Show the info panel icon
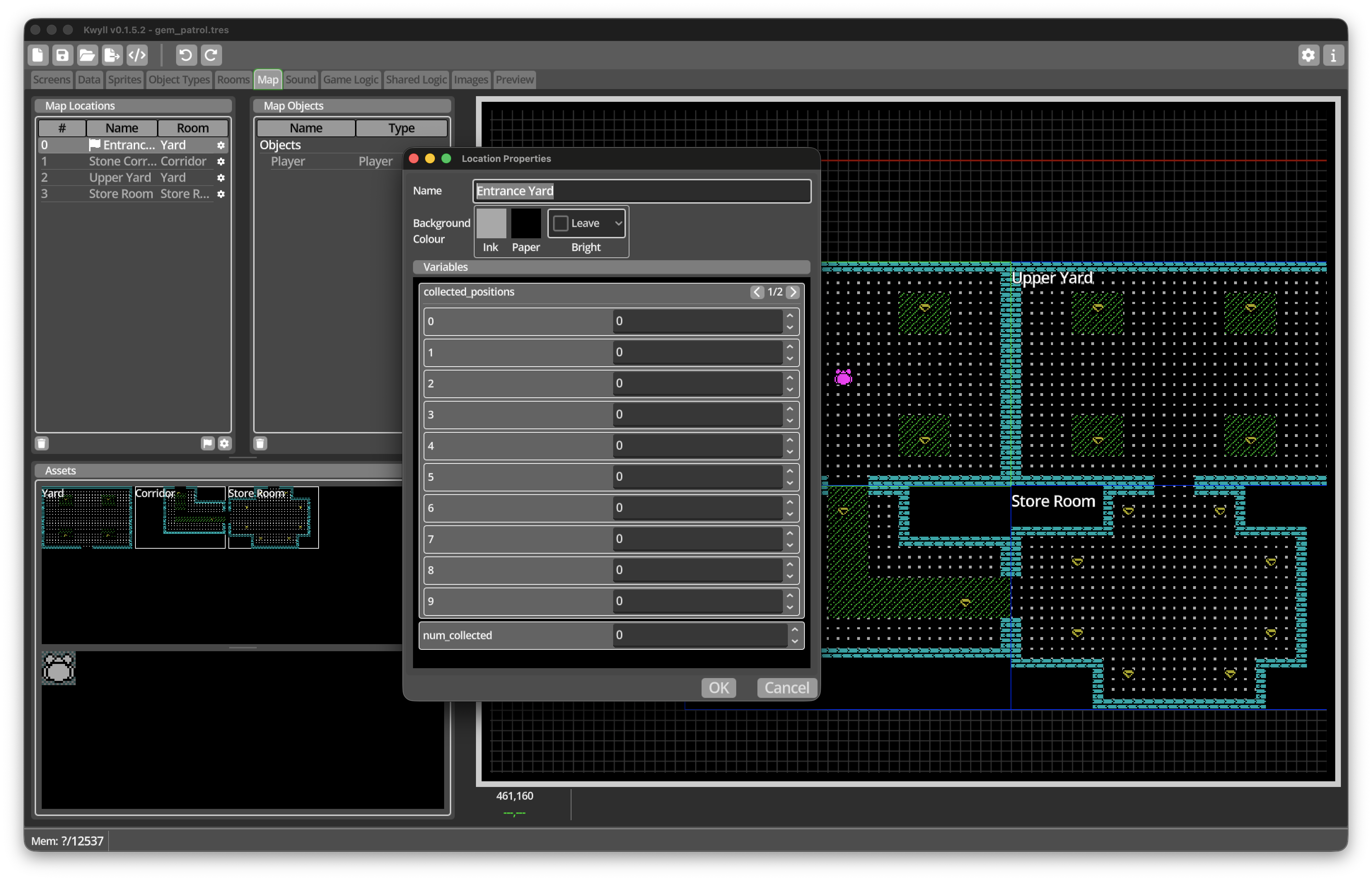 [x=1334, y=55]
